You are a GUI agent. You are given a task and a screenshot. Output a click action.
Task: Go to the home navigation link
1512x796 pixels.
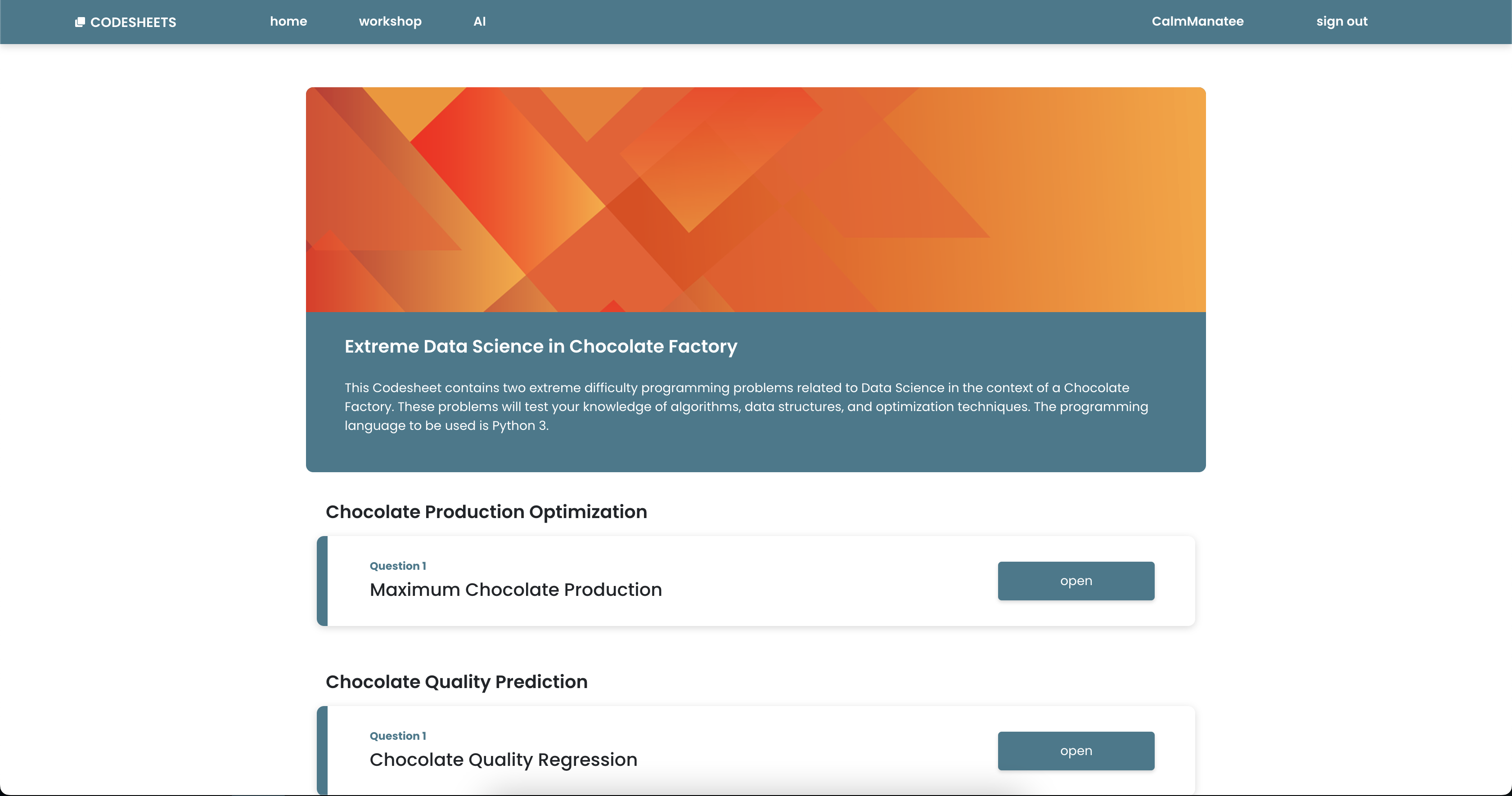[288, 21]
